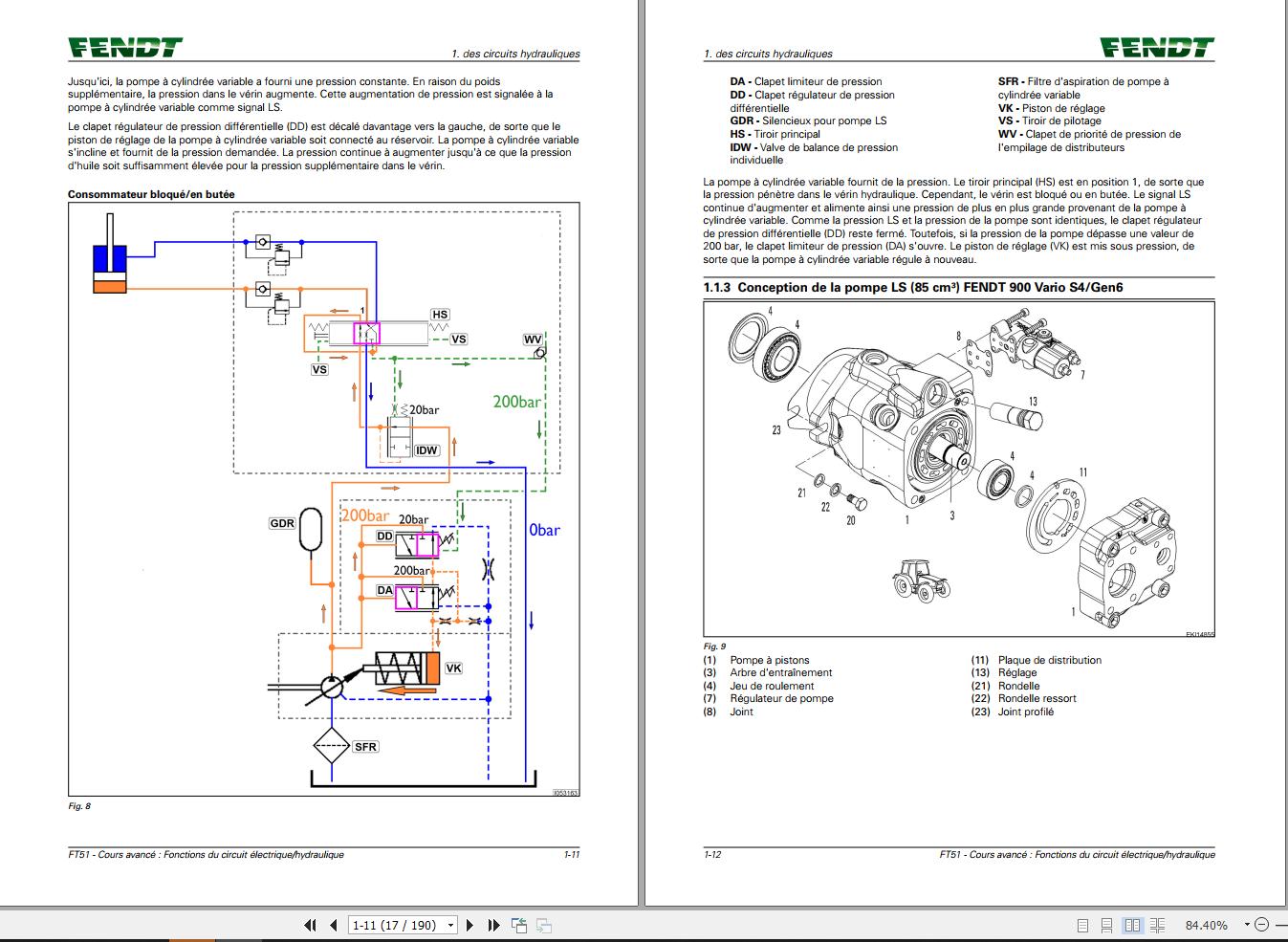
Task: Go back one page
Action: (x=332, y=925)
